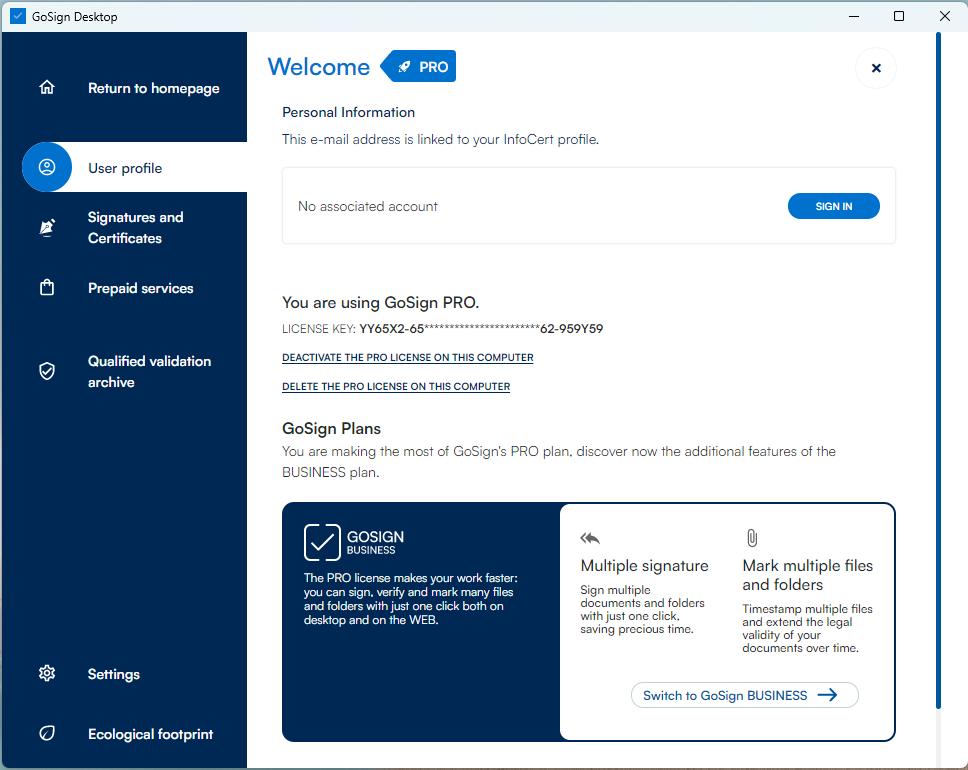This screenshot has width=968, height=770.
Task: Open the Prepaid services menu item
Action: click(140, 288)
